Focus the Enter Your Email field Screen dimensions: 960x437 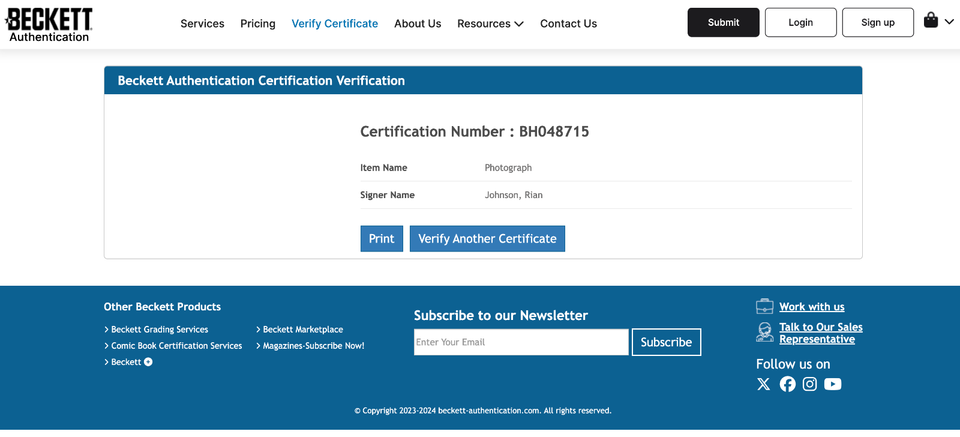[x=521, y=342]
